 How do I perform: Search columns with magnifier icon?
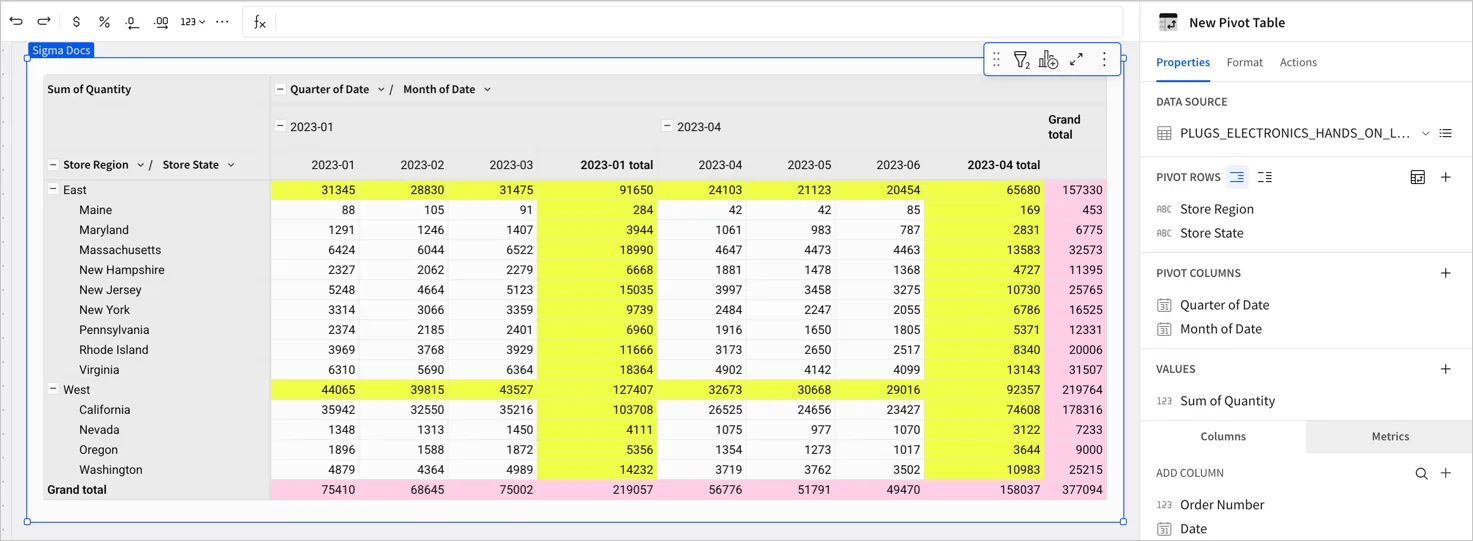1421,473
